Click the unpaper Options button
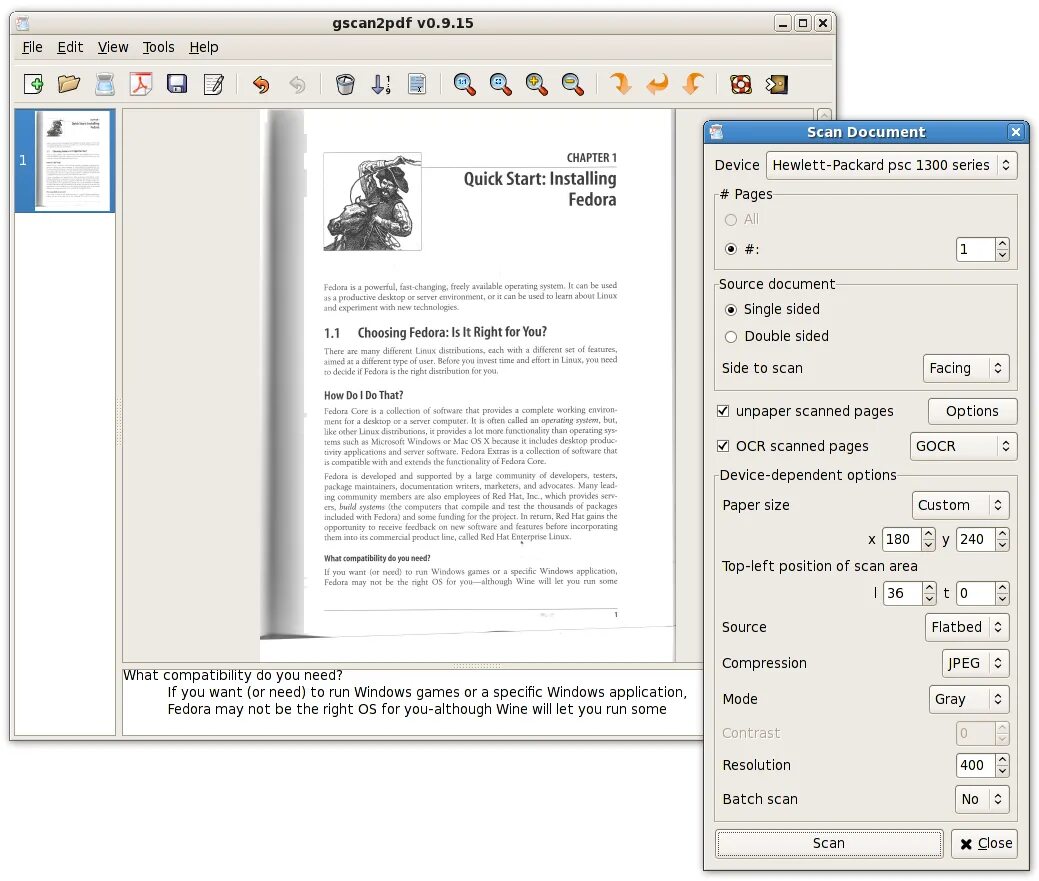The width and height of the screenshot is (1039, 881). 972,411
